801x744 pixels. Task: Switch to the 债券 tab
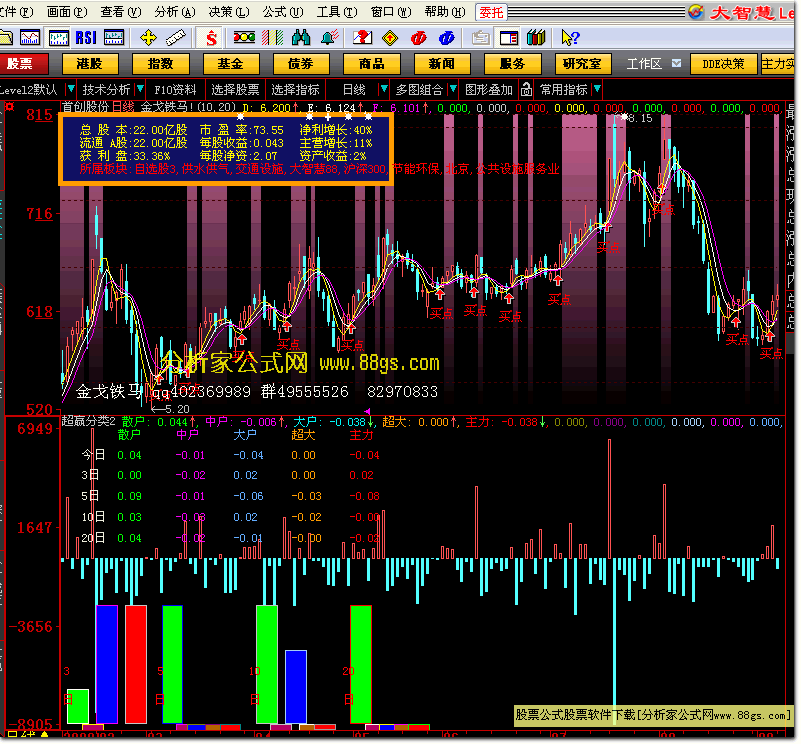(300, 64)
